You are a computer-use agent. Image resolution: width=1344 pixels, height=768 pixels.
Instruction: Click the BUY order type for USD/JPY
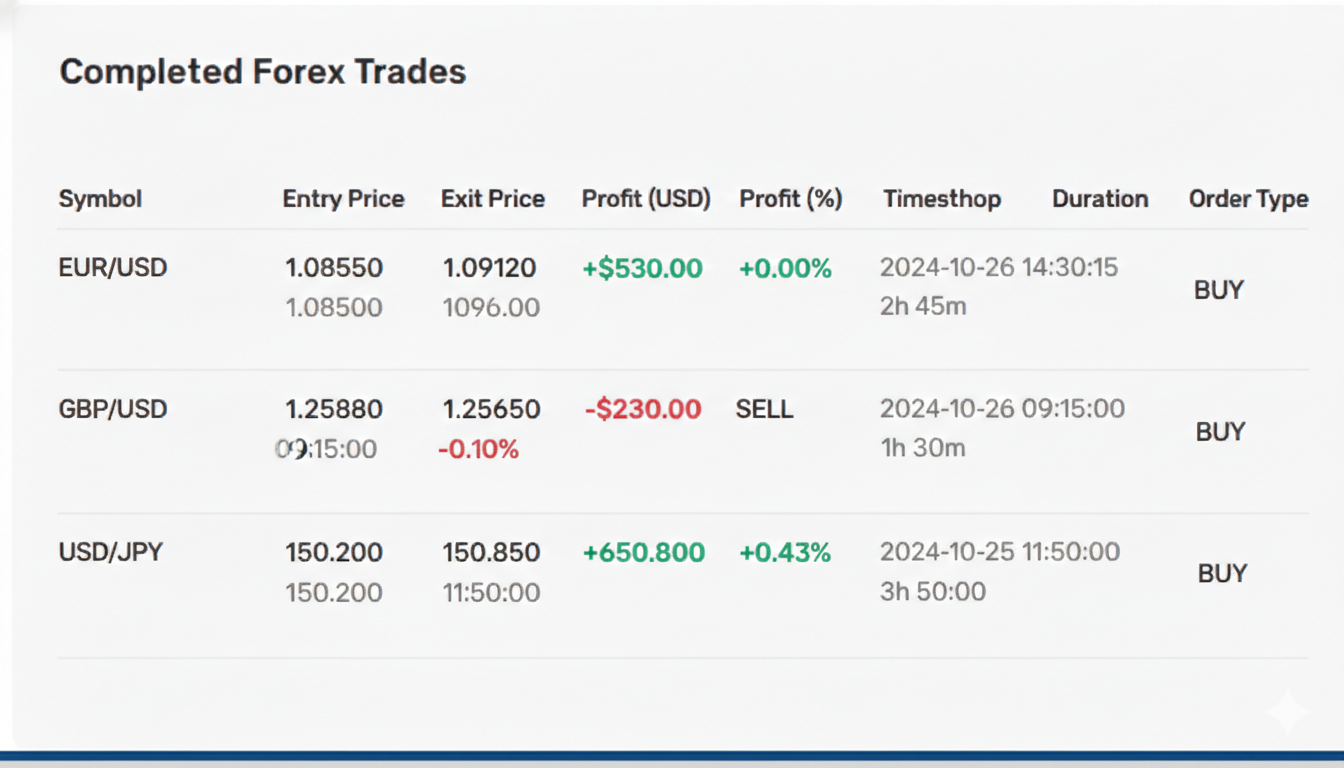tap(1222, 574)
